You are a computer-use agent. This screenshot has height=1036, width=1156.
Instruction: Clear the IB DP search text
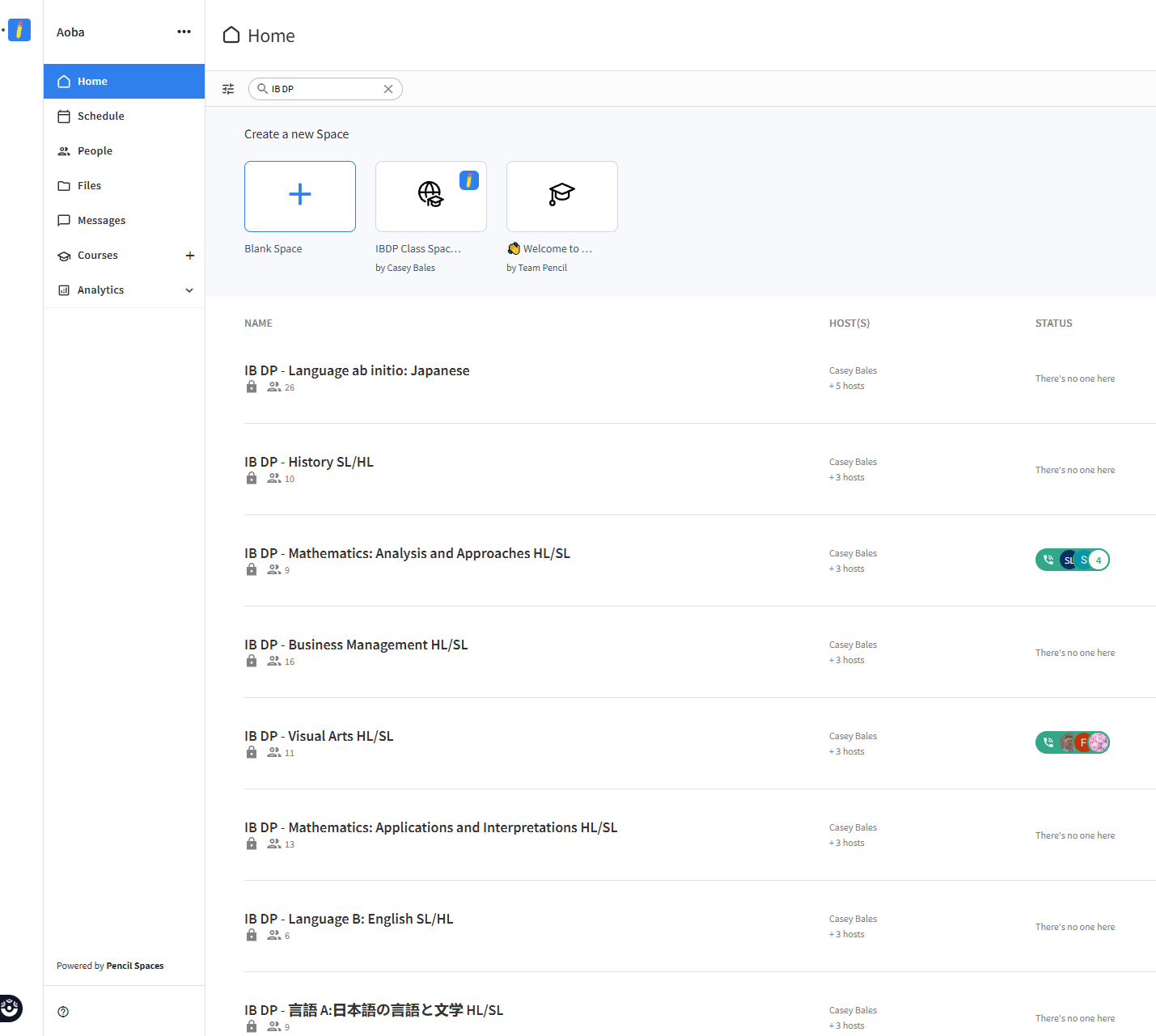[x=388, y=89]
